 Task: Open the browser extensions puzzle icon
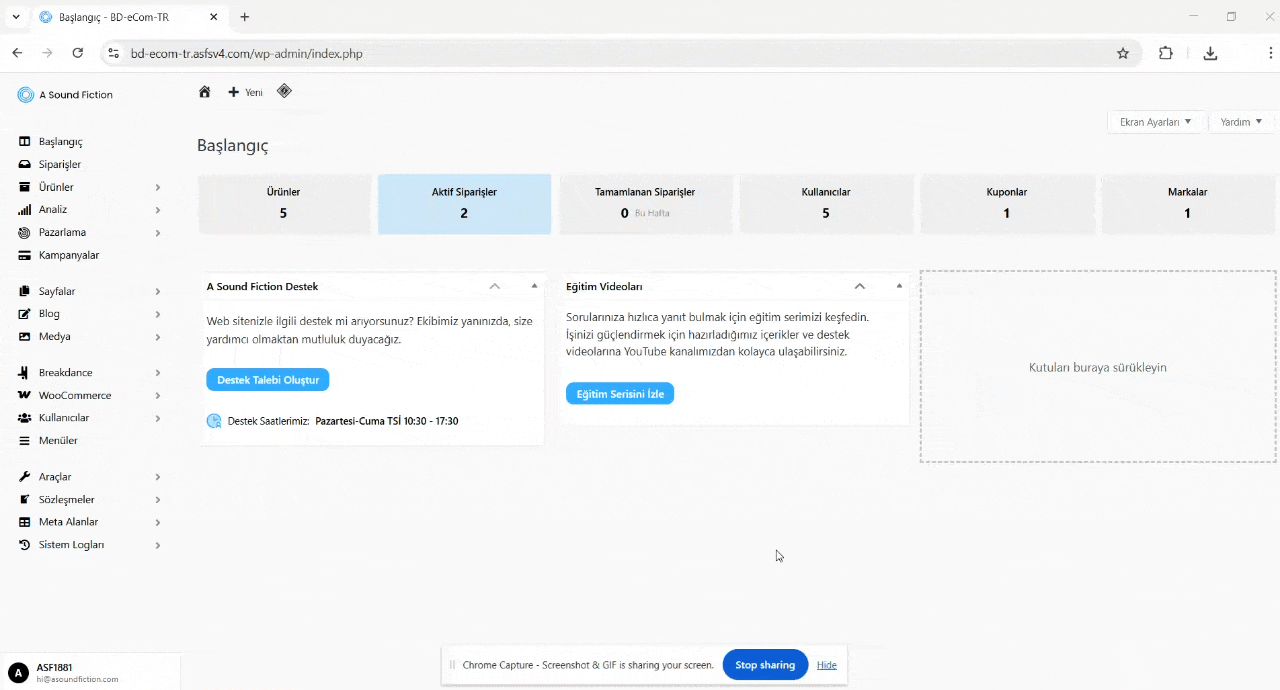pyautogui.click(x=1166, y=54)
